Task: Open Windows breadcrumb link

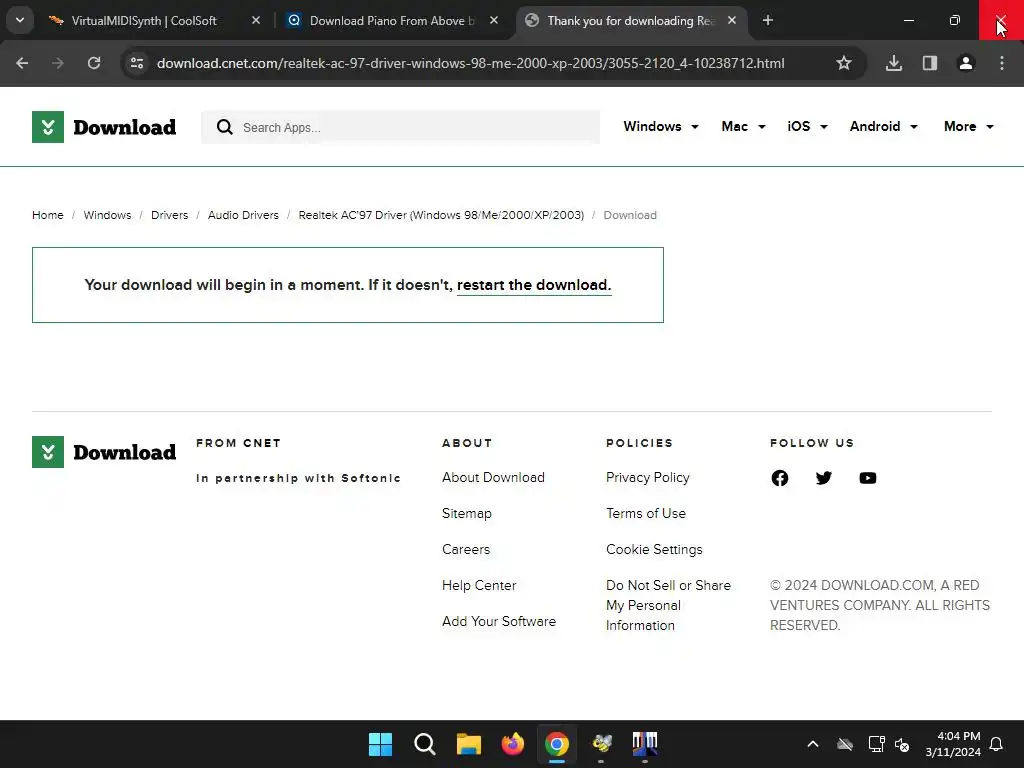Action: (x=107, y=215)
